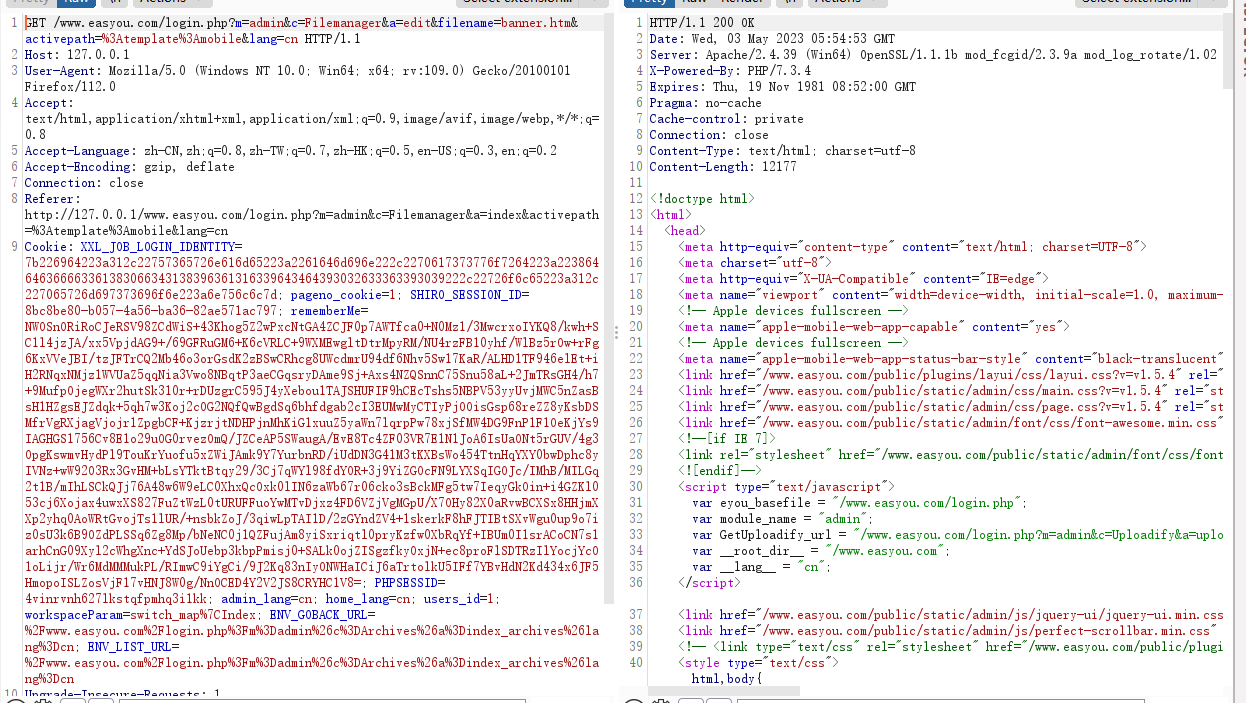Click the <!--[if IE 7]> comment line
Image resolution: width=1246 pixels, height=703 pixels.
[x=727, y=438]
